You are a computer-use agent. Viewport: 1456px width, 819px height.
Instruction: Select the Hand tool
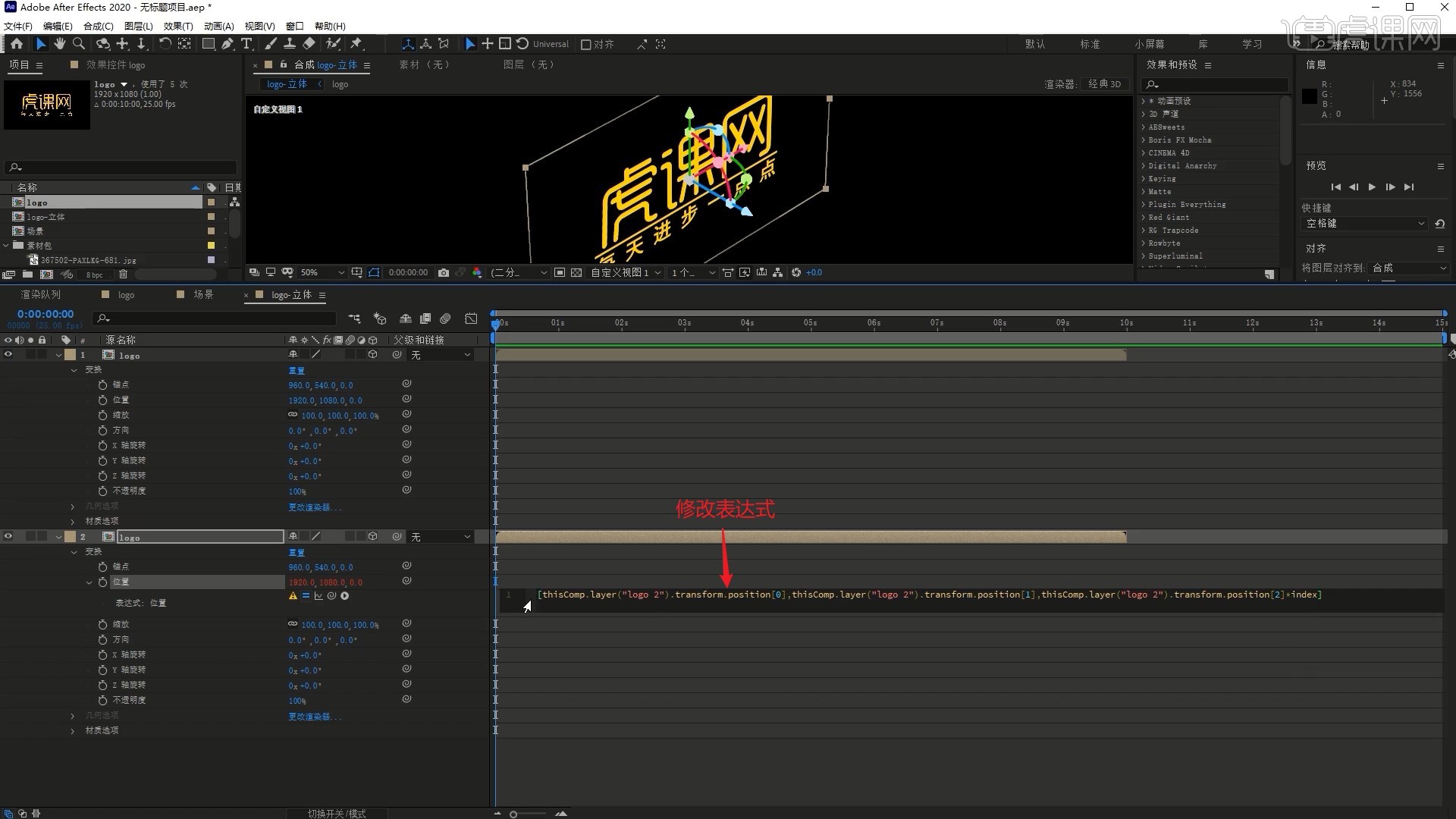[x=60, y=44]
